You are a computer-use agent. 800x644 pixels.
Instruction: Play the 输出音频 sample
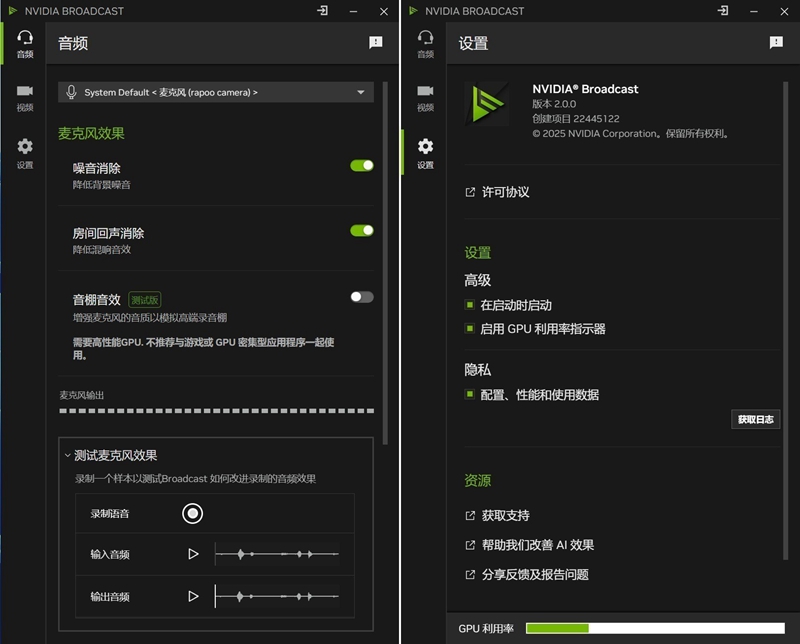click(193, 596)
